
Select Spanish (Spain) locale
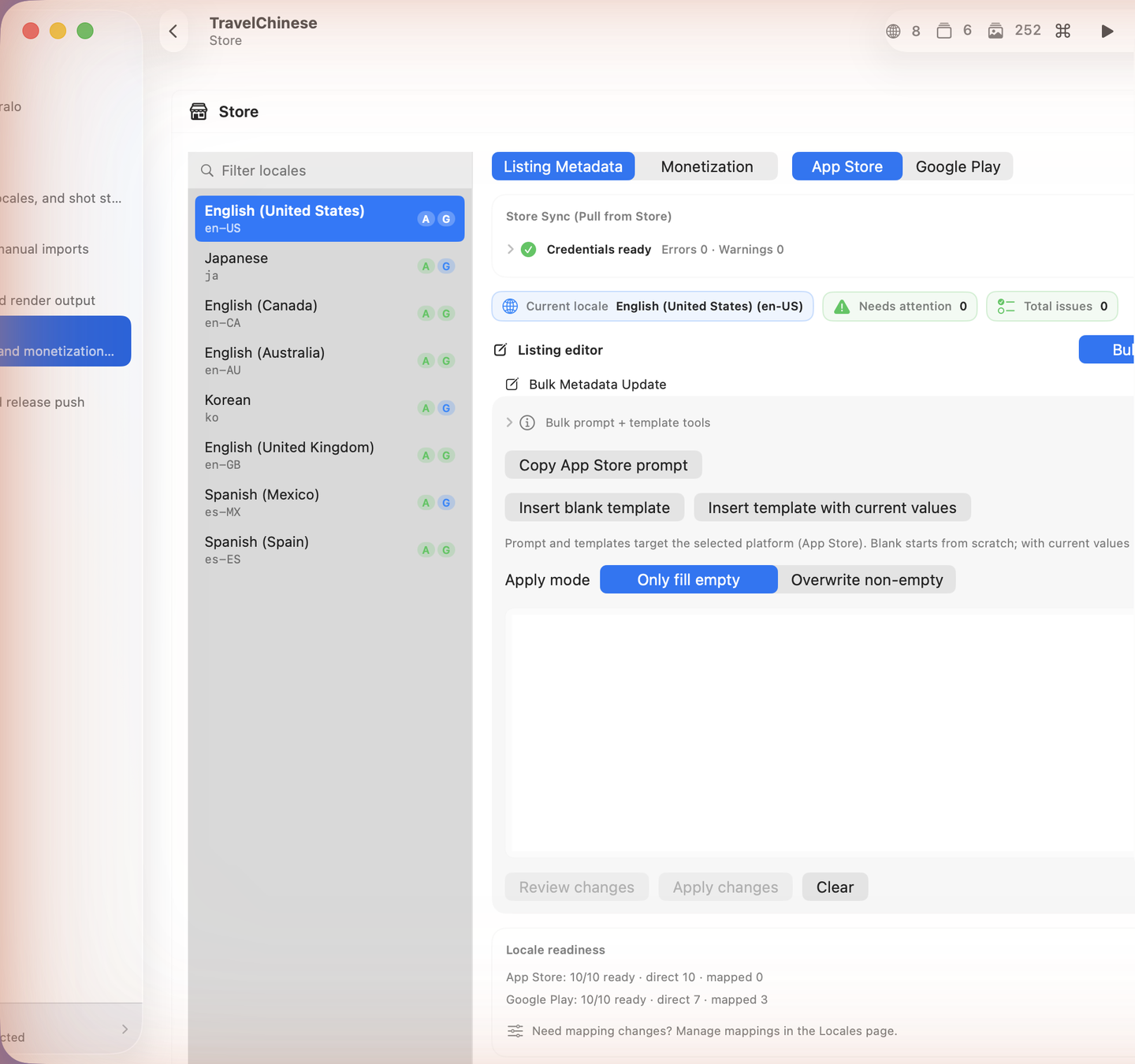coord(329,549)
